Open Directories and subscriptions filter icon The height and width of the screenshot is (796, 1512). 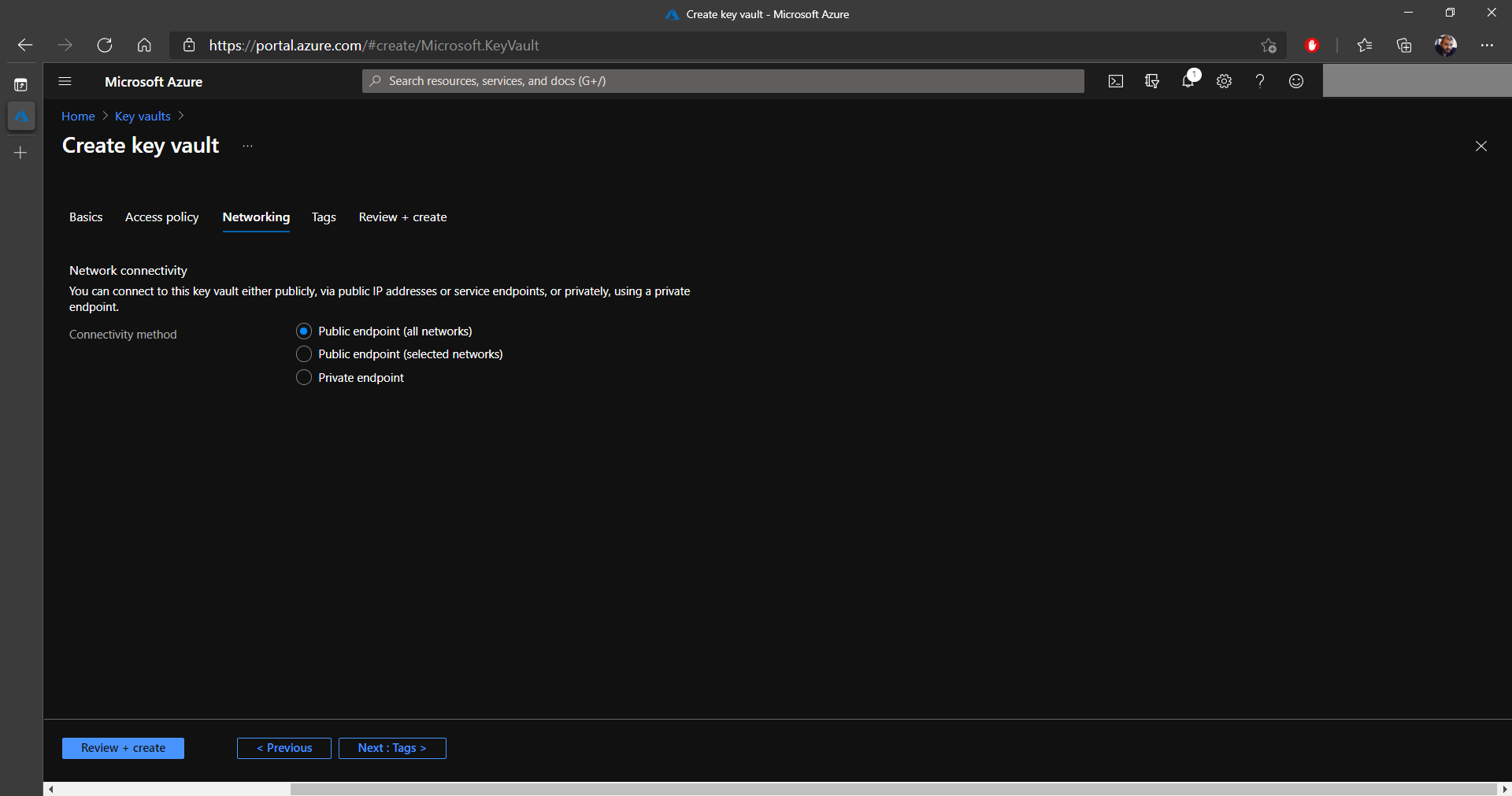click(1152, 81)
